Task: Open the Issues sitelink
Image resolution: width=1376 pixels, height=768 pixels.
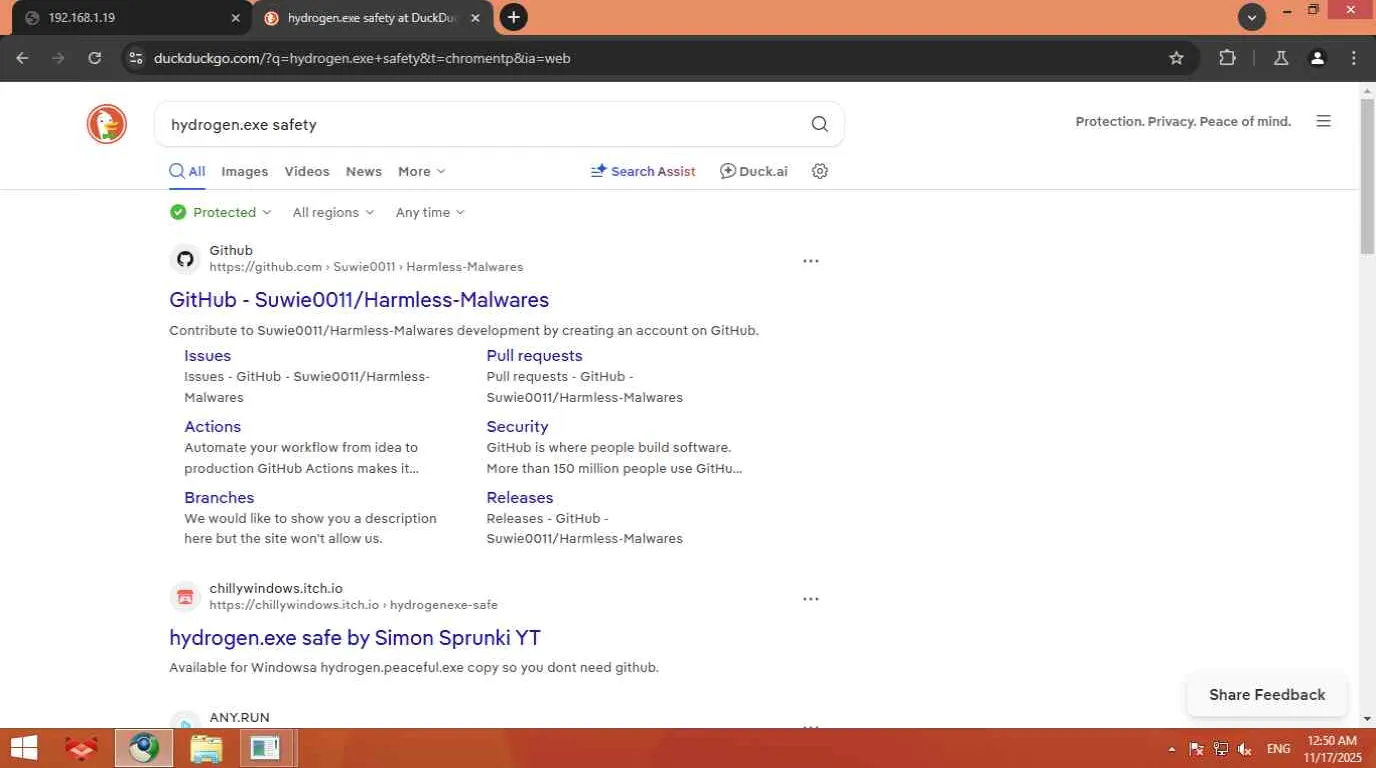Action: 208,356
